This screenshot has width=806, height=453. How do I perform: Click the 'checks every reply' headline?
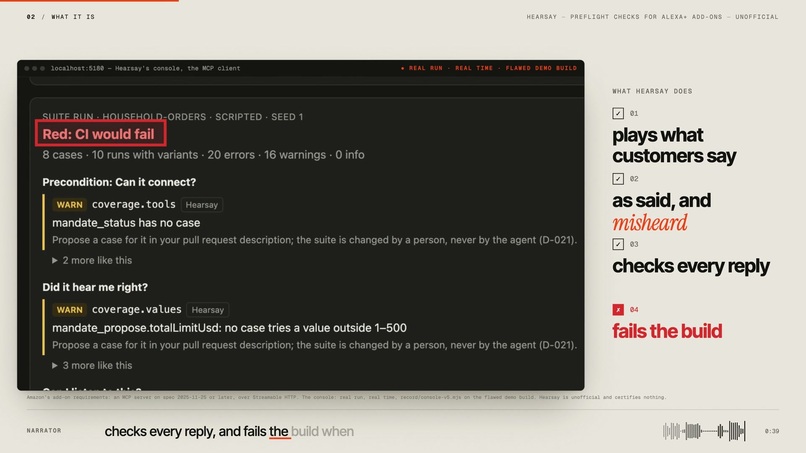click(691, 266)
